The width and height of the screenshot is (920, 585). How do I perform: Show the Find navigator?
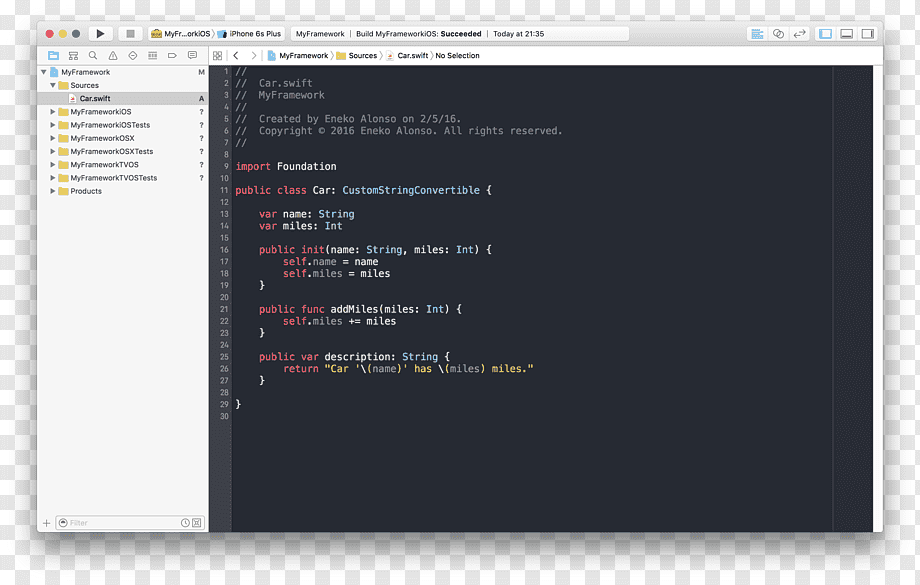coord(93,56)
